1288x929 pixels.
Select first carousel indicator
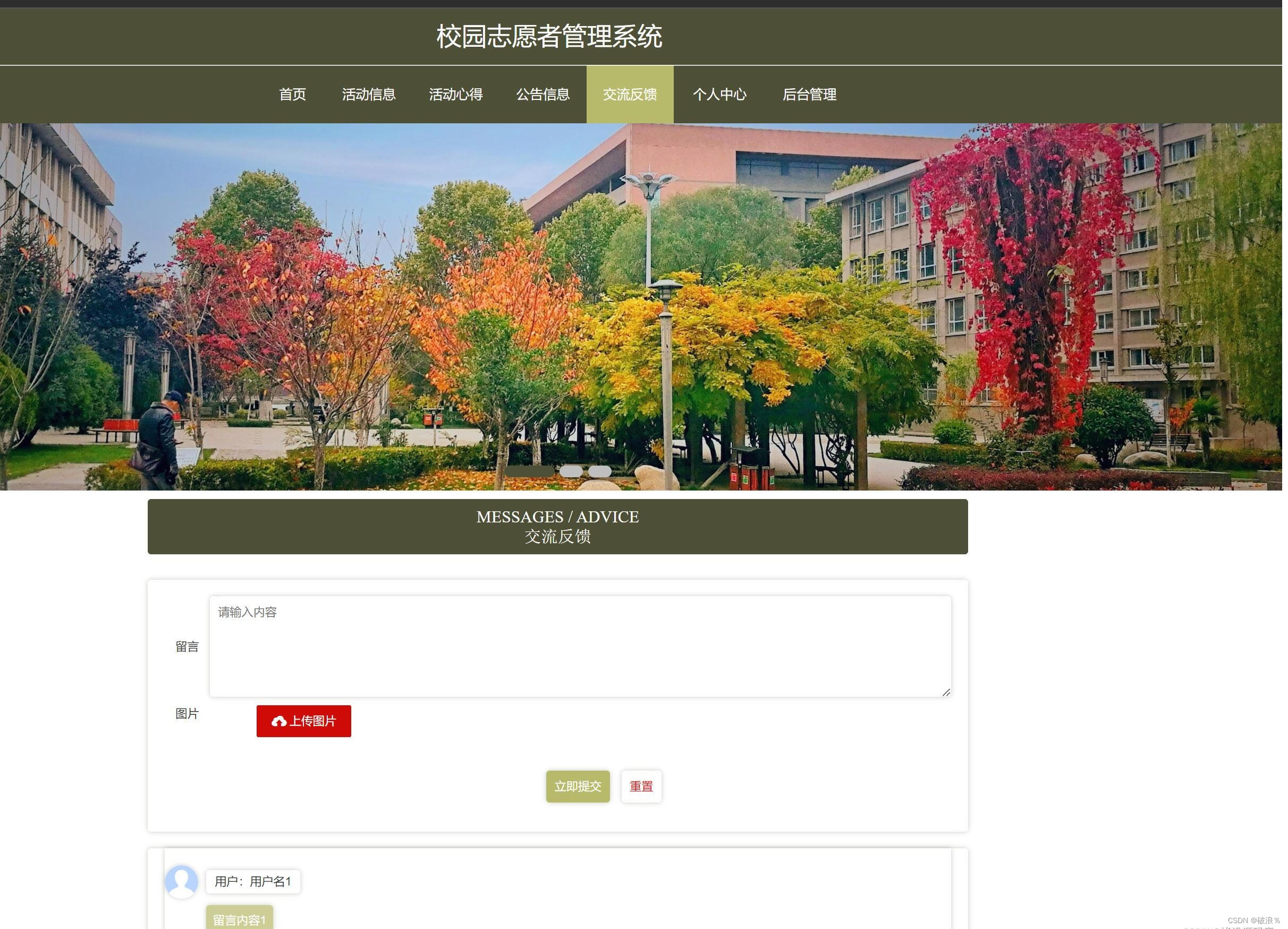[x=529, y=471]
